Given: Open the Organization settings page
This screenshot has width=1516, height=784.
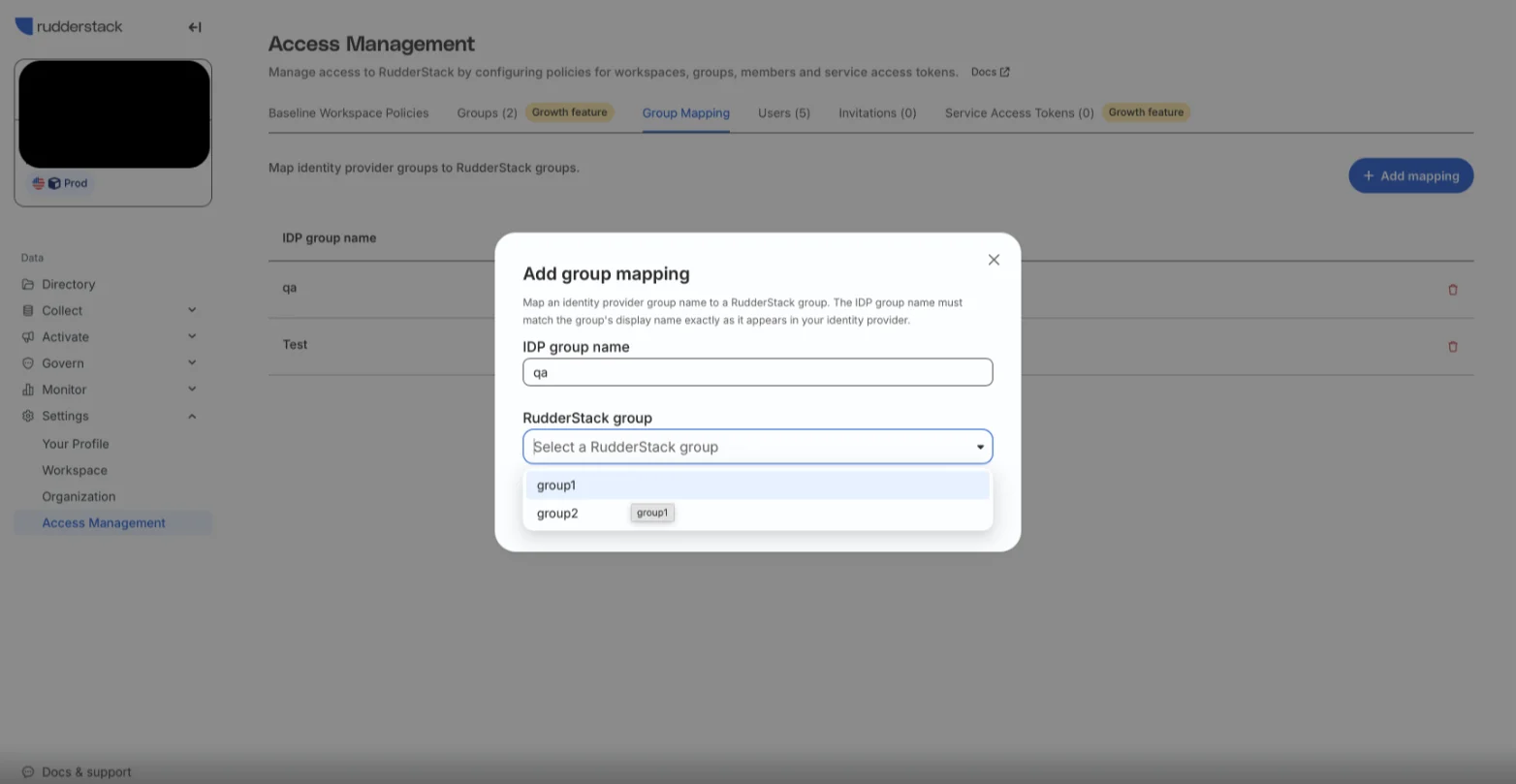Looking at the screenshot, I should click(79, 496).
